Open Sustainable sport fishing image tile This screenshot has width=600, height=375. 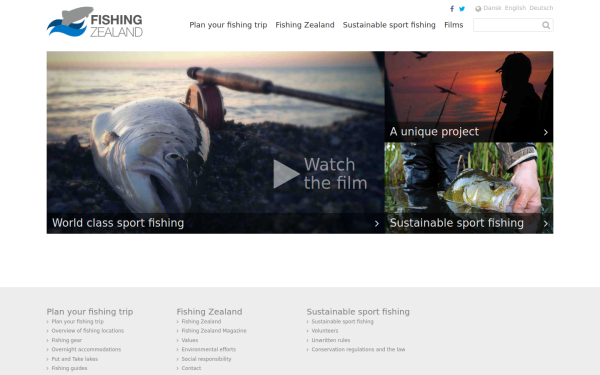pyautogui.click(x=469, y=188)
